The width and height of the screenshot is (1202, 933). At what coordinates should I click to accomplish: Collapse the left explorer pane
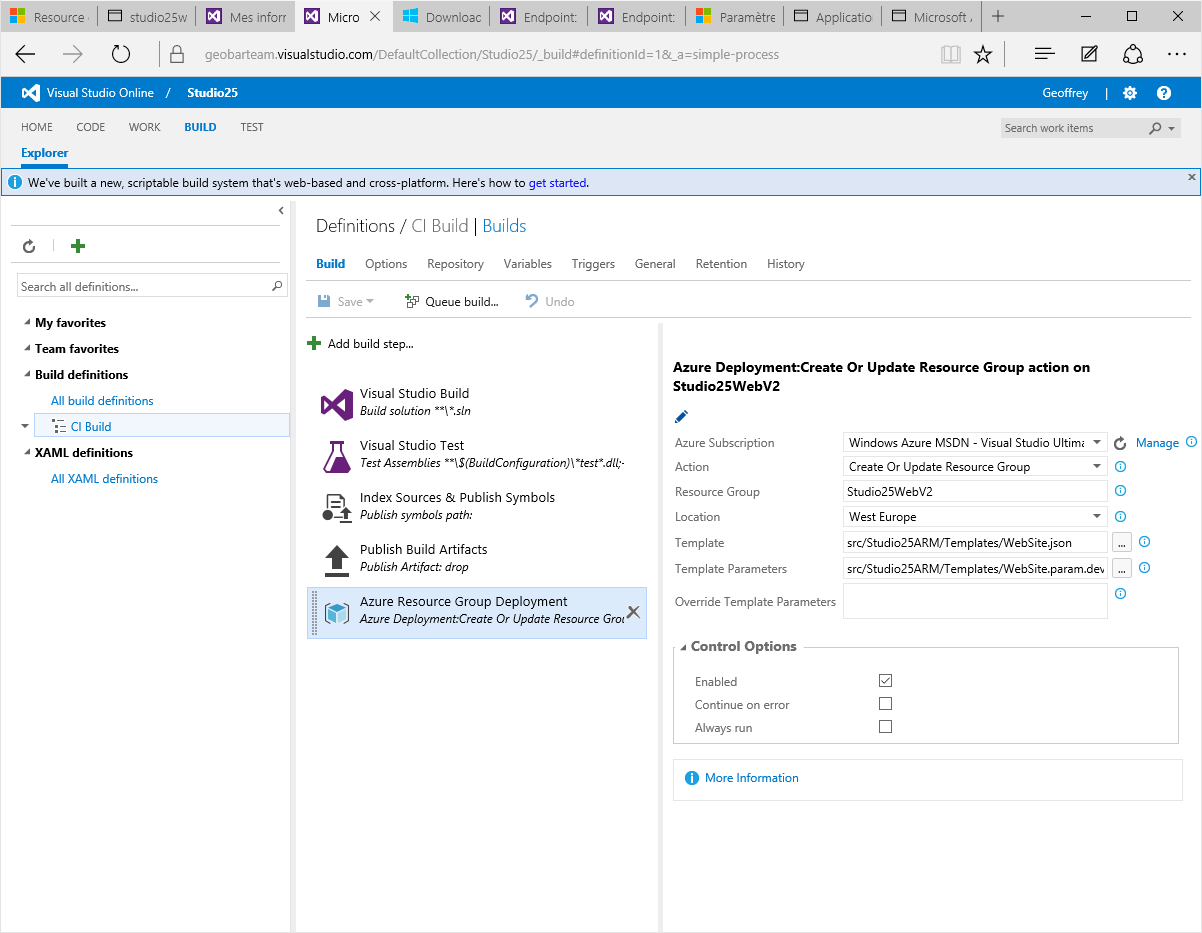coord(281,210)
